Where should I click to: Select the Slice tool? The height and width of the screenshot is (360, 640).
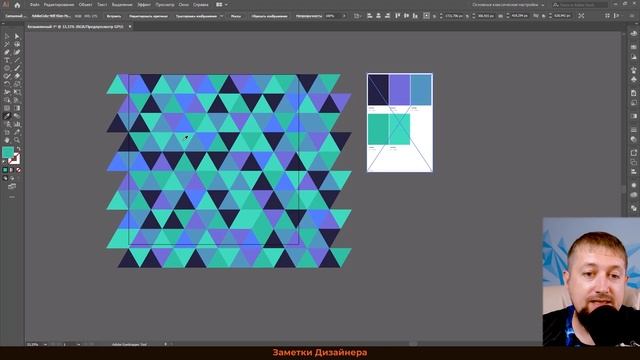17,132
